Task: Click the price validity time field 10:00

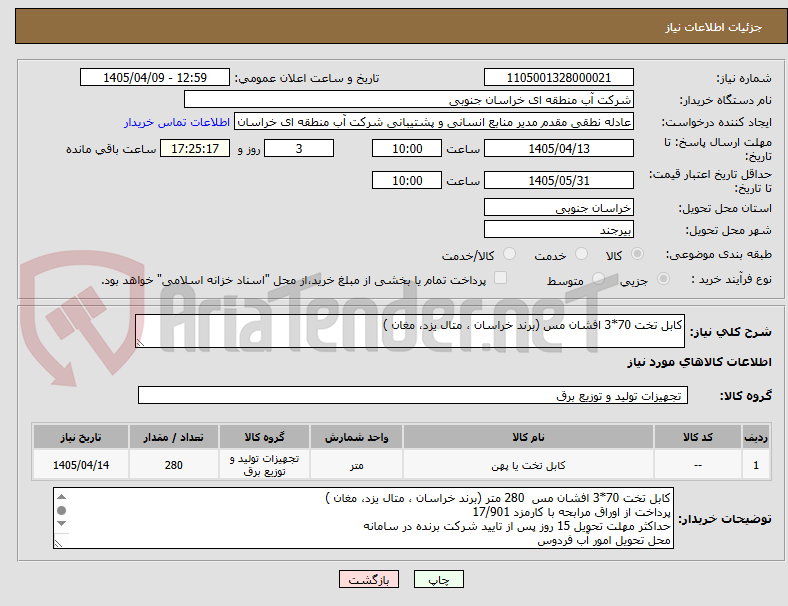Action: coord(407,180)
